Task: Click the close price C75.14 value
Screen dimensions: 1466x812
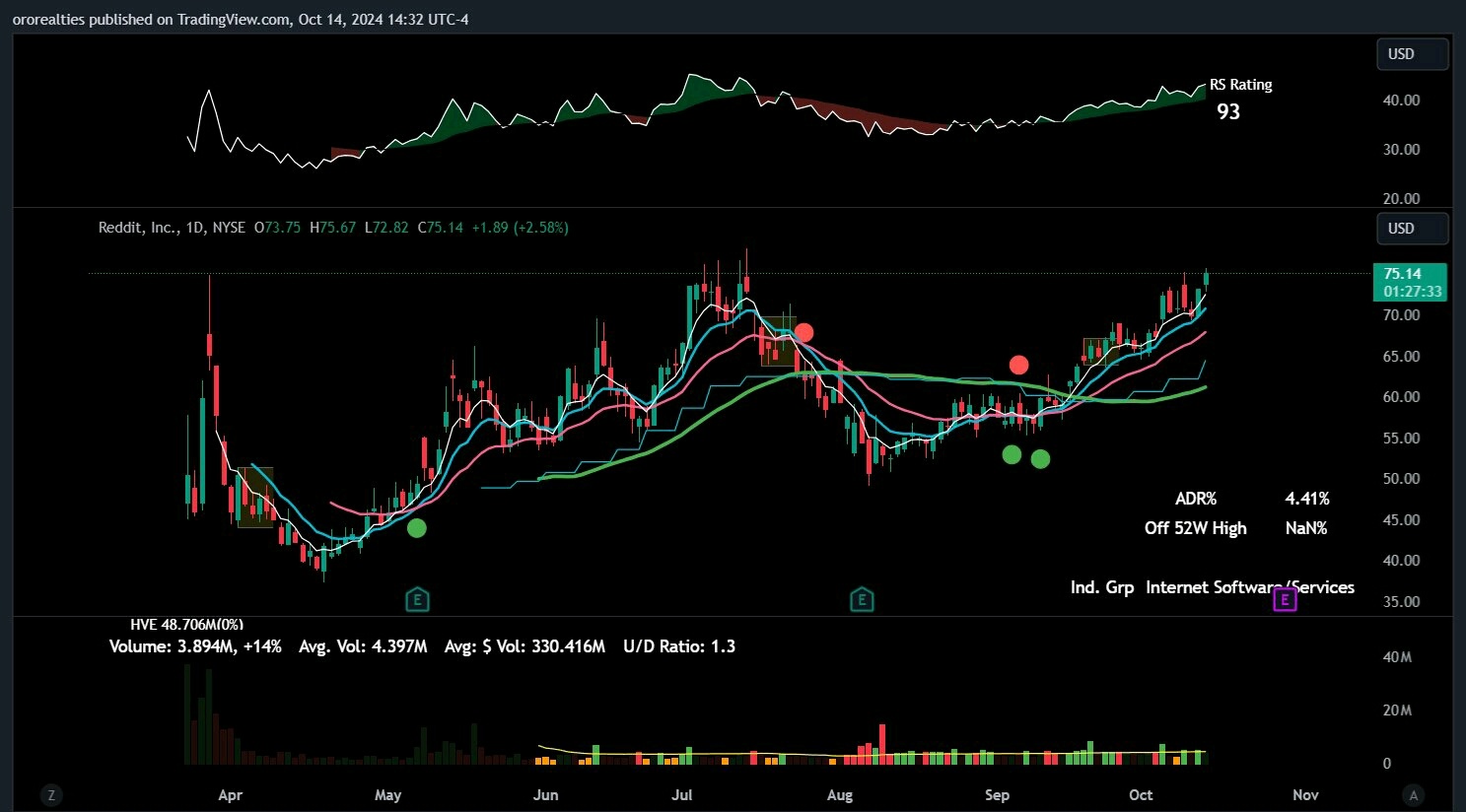Action: (x=441, y=228)
